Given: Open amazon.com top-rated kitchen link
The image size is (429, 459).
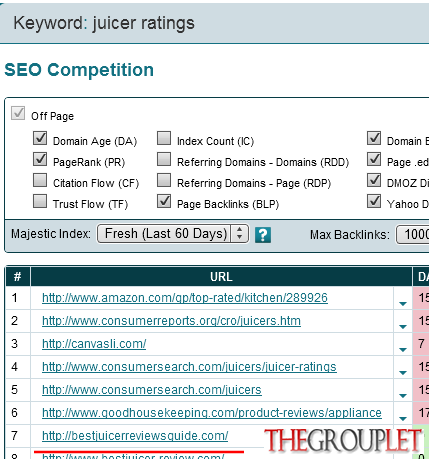Looking at the screenshot, I should [185, 298].
